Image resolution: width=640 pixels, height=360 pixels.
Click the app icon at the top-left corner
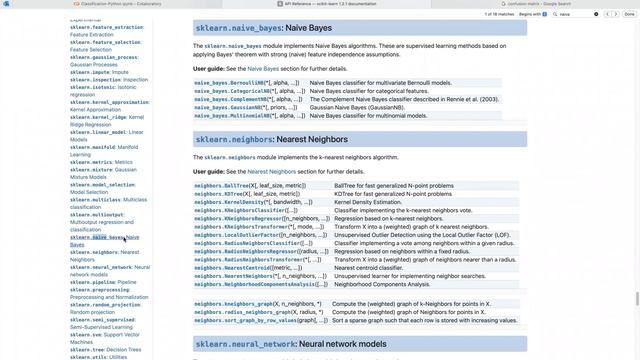(6, 4)
